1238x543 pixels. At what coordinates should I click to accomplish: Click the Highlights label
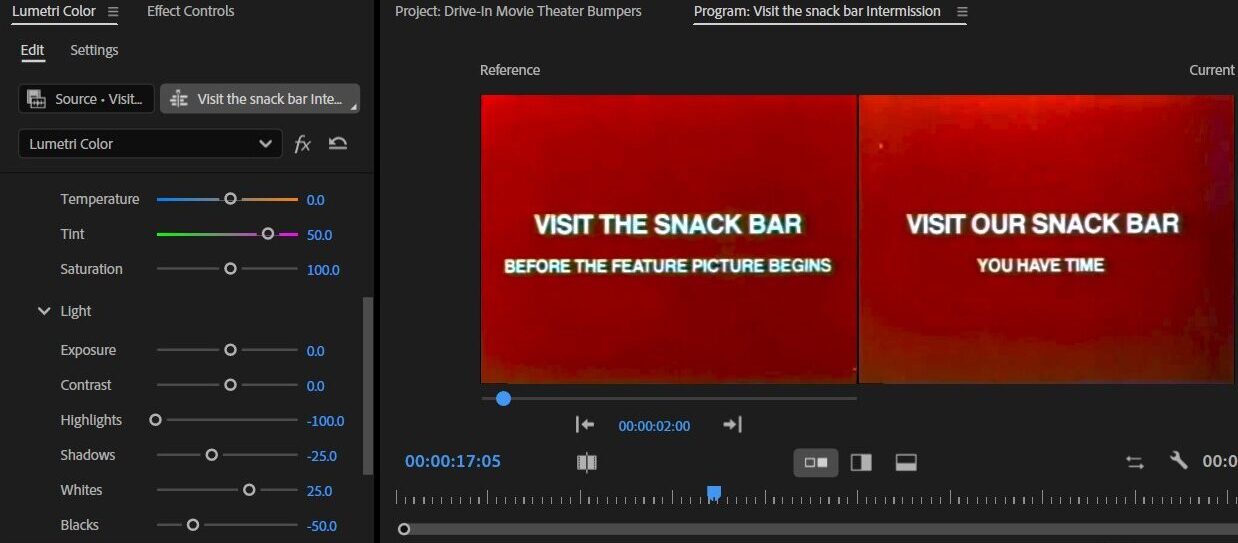point(91,420)
